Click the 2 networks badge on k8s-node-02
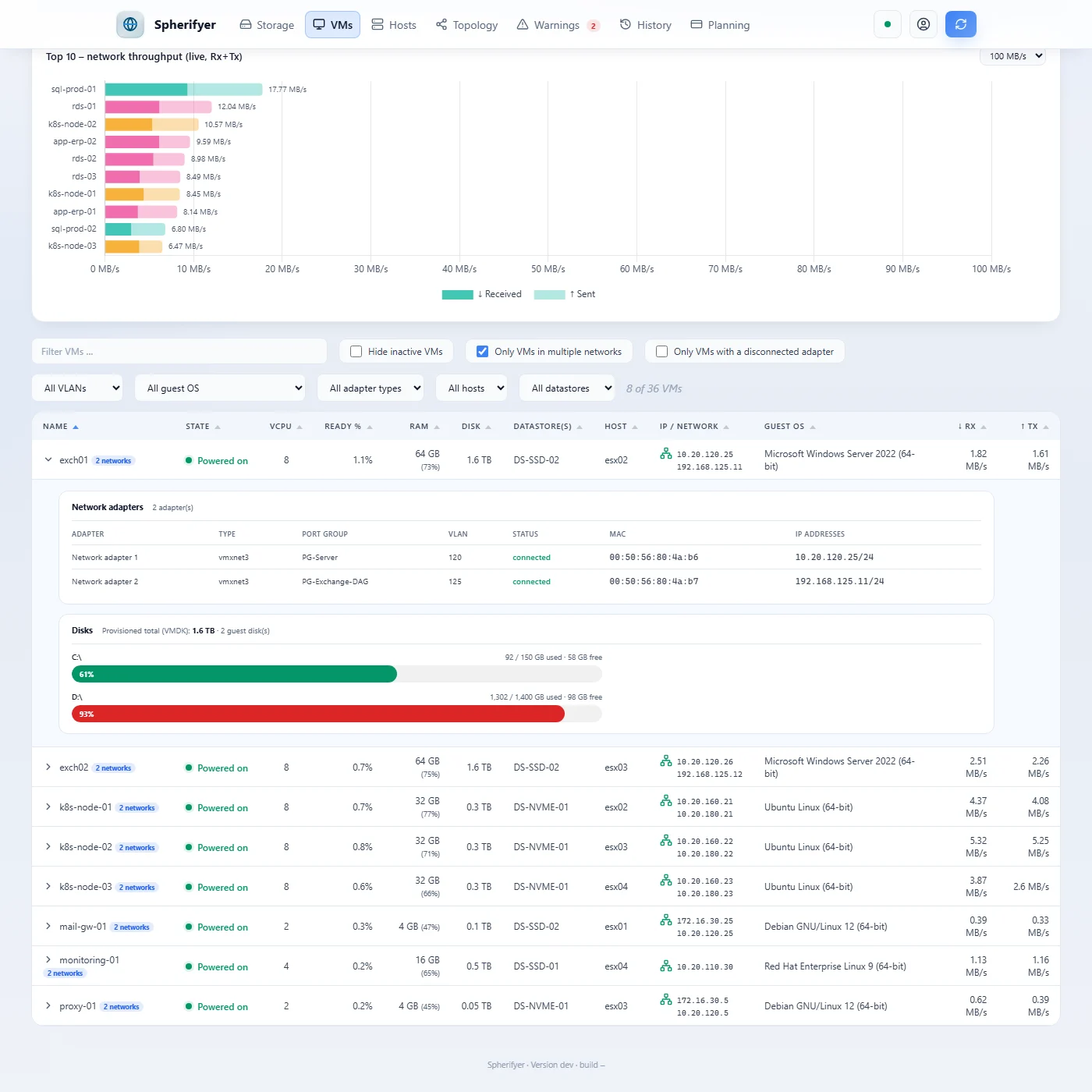The image size is (1092, 1092). [137, 848]
